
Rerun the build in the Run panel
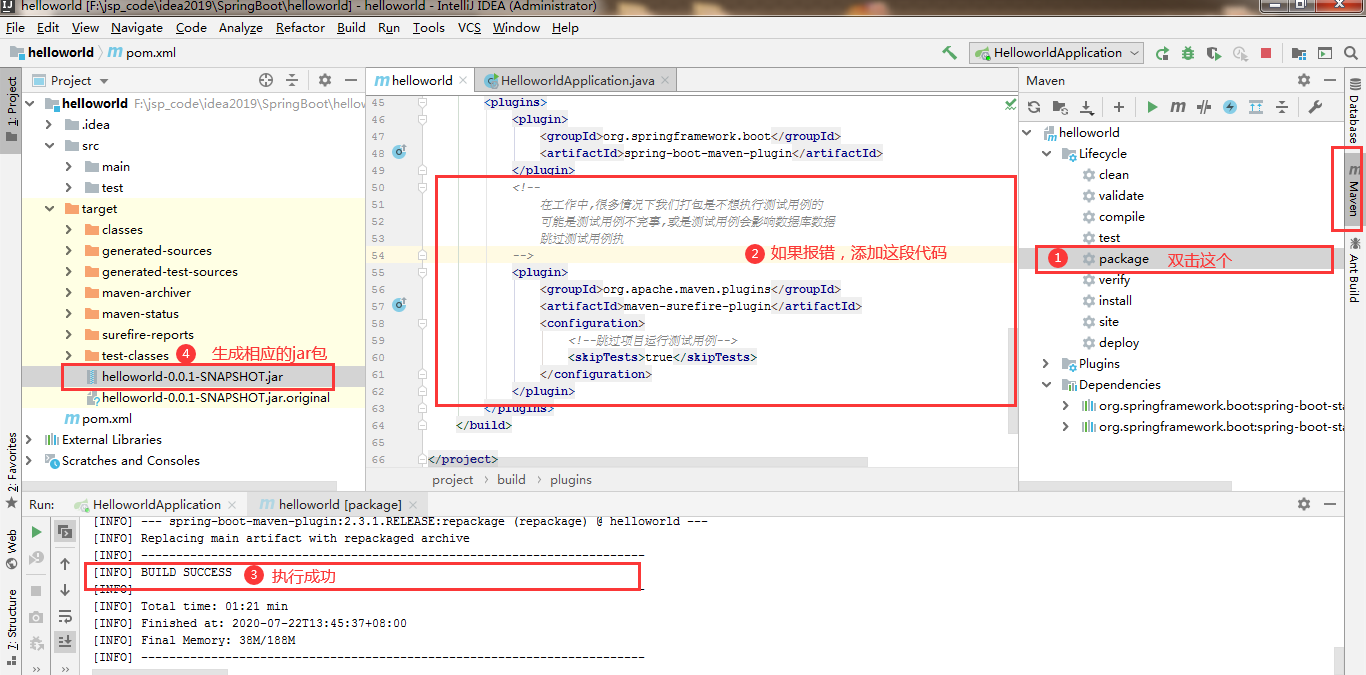point(36,532)
